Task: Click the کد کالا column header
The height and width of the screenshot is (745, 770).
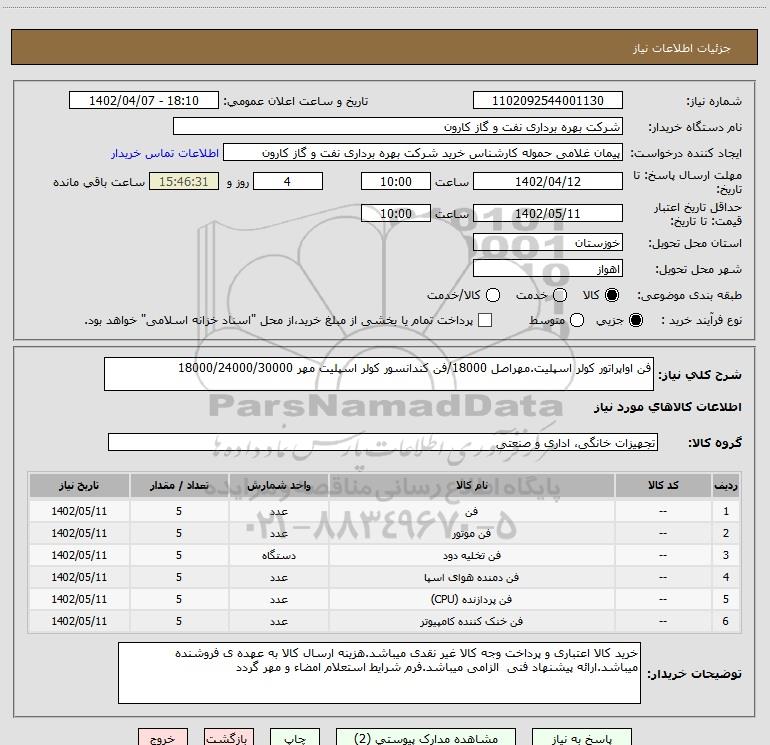Action: point(663,485)
